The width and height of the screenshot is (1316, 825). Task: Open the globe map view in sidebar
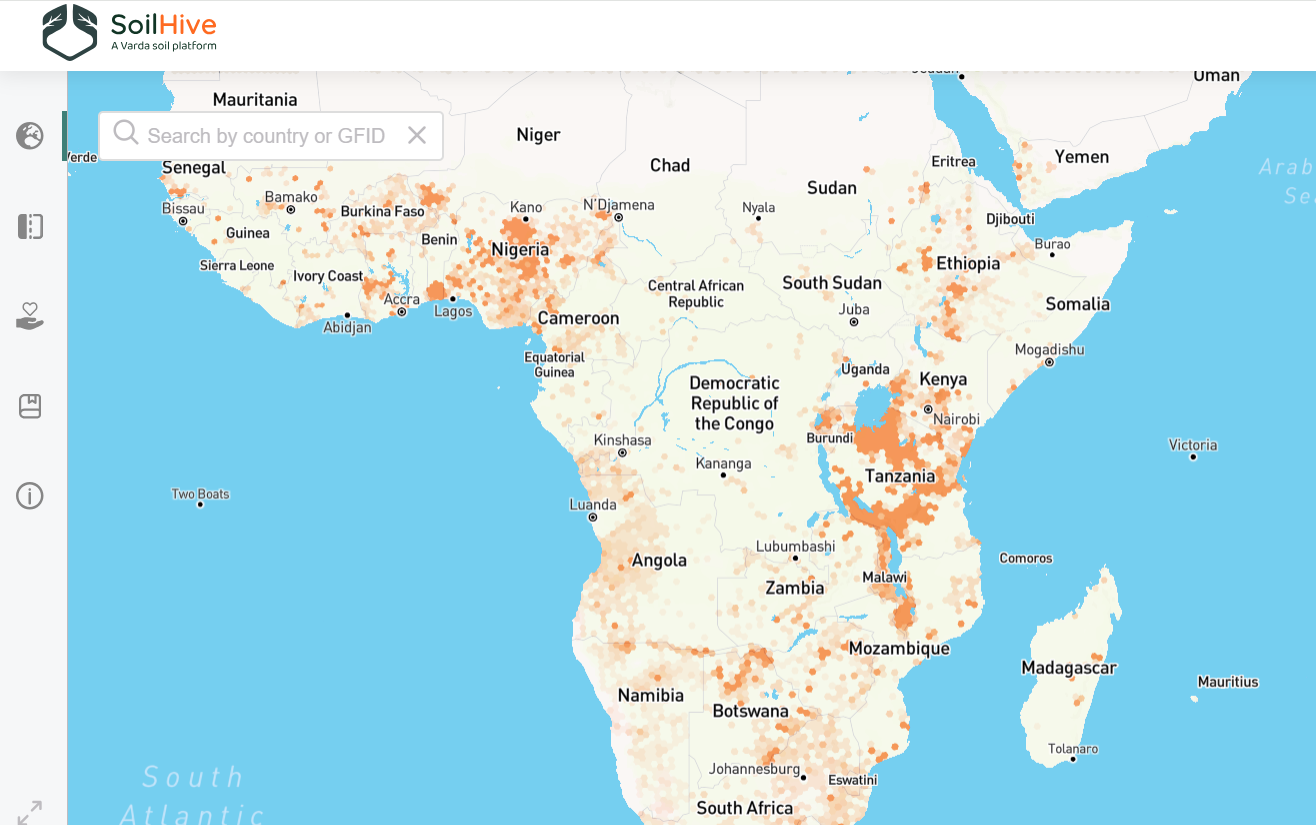pos(30,136)
